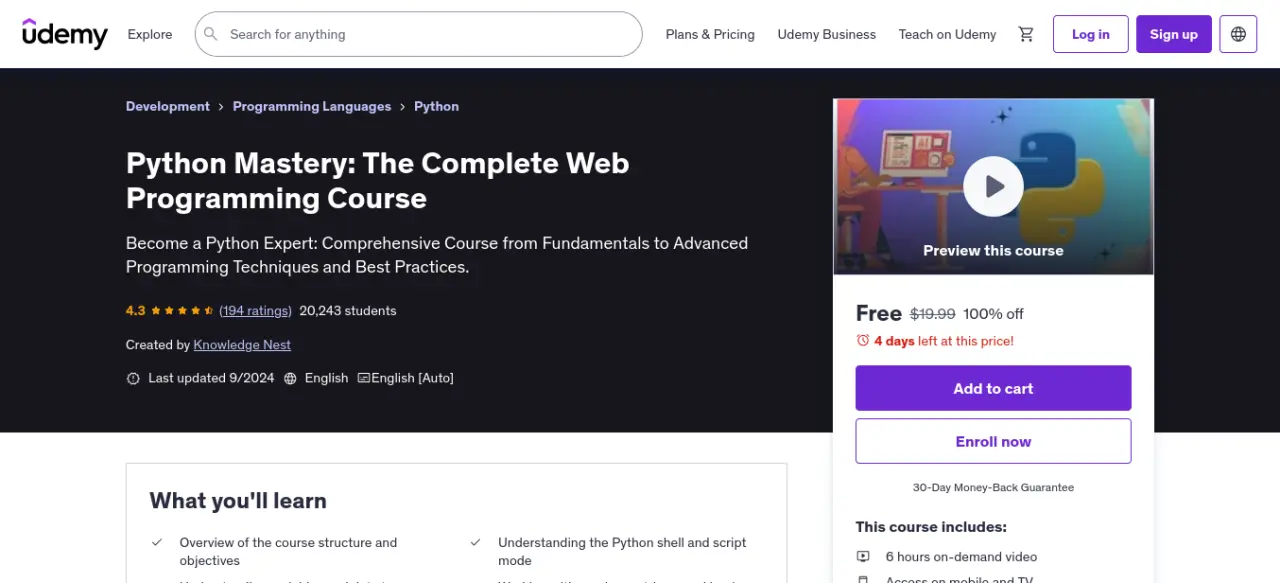Screen dimensions: 1280x583
Task: Navigate to Python breadcrumb
Action: tap(437, 106)
